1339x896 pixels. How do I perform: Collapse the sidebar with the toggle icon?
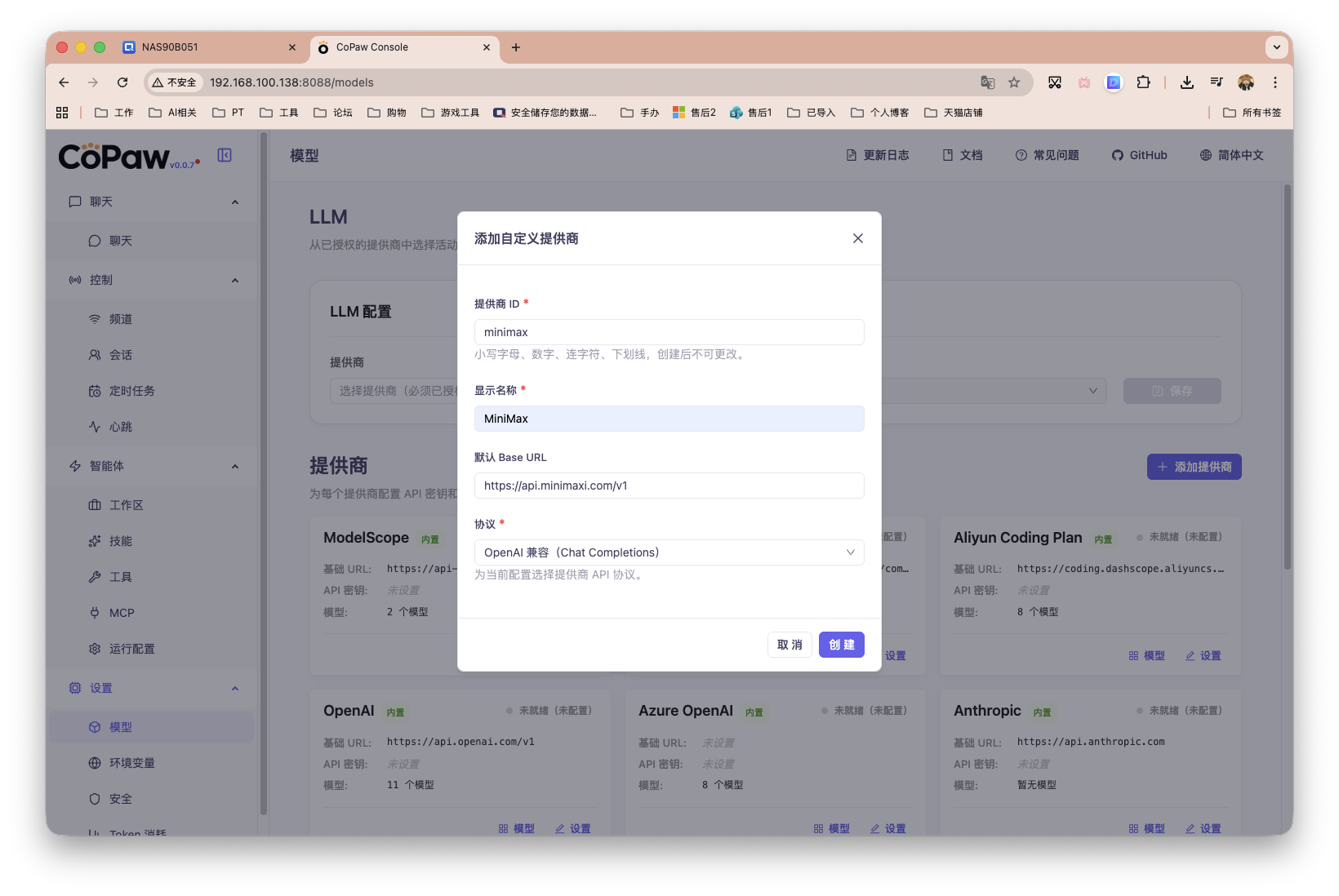click(x=225, y=154)
